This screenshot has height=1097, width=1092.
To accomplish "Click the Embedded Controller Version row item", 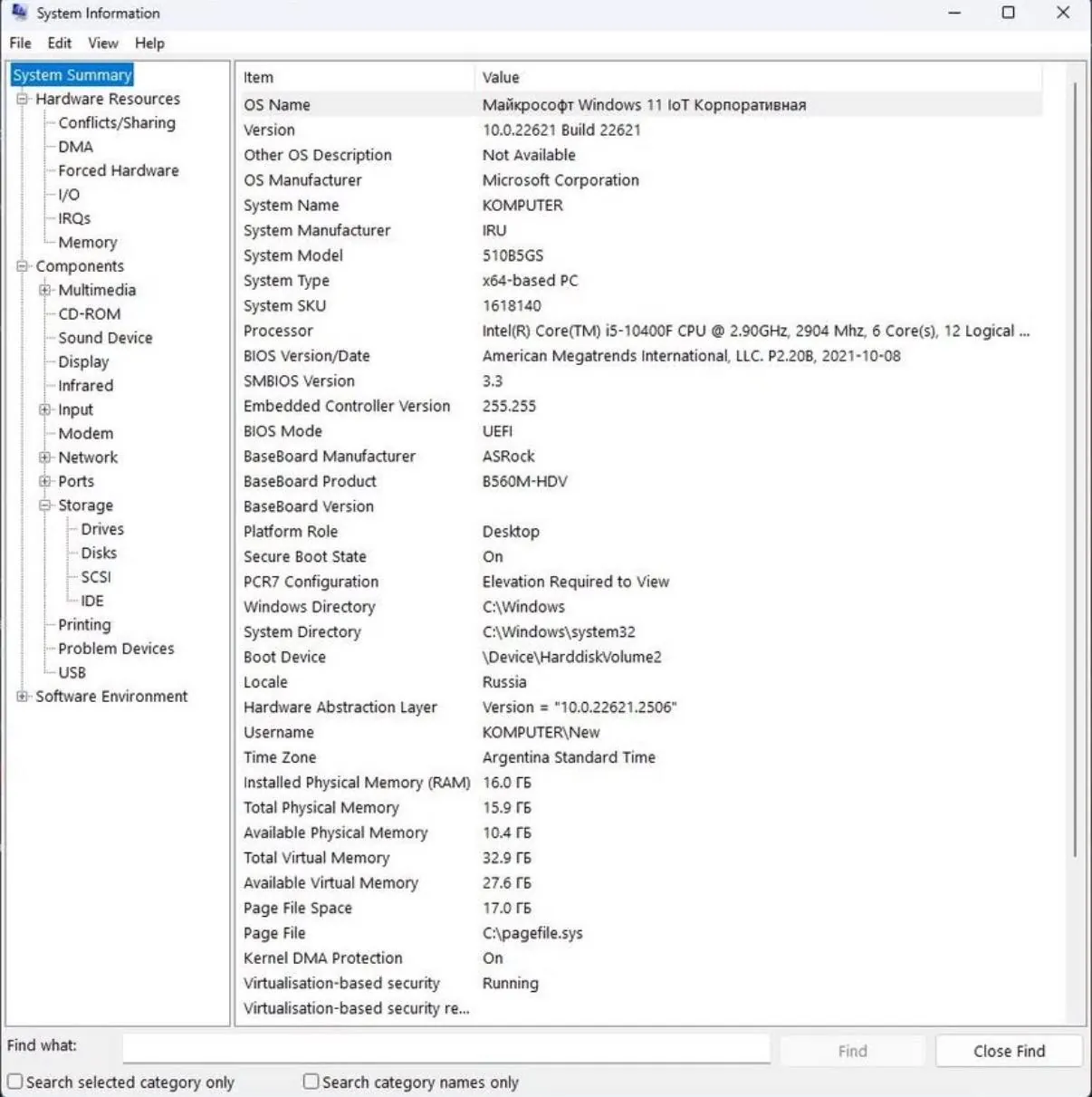I will (347, 407).
